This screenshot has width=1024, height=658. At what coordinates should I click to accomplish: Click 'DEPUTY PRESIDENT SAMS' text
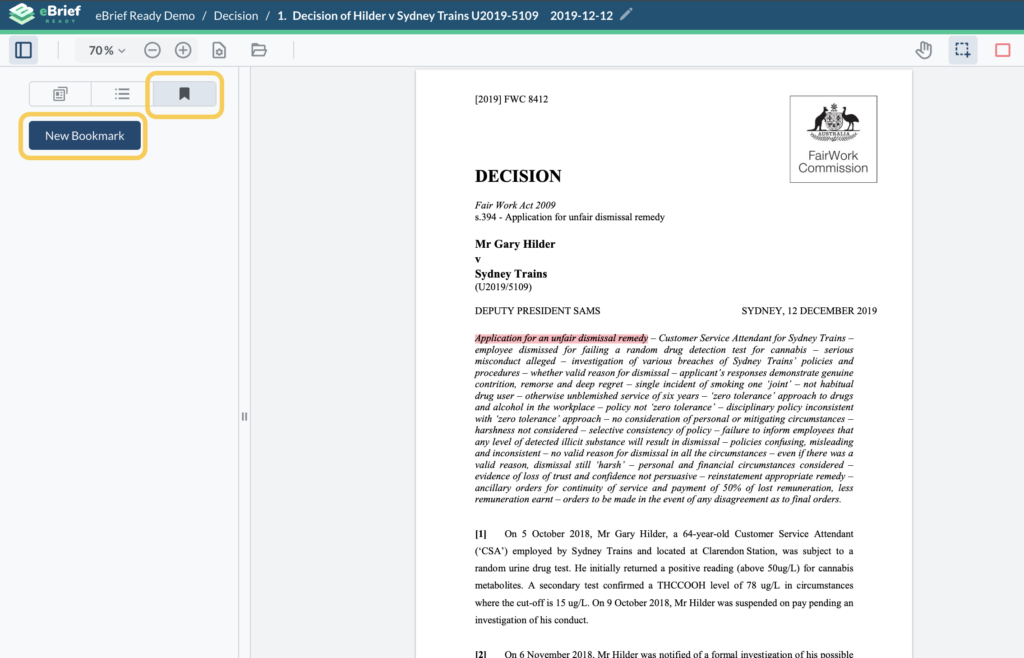tap(537, 311)
